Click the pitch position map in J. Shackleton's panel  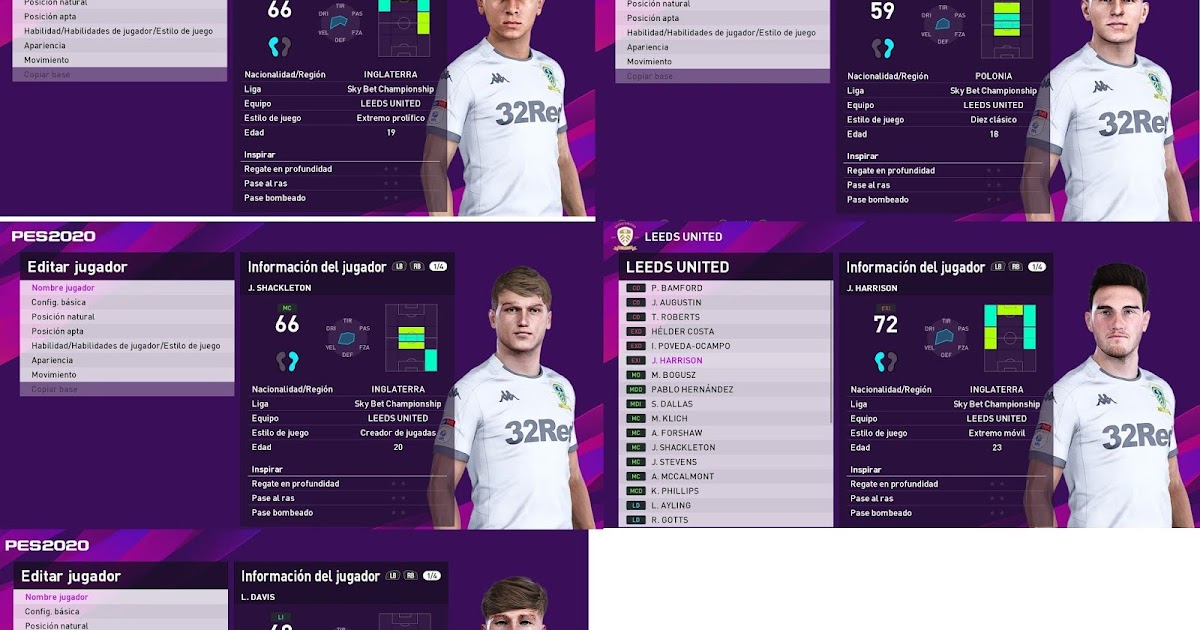411,338
